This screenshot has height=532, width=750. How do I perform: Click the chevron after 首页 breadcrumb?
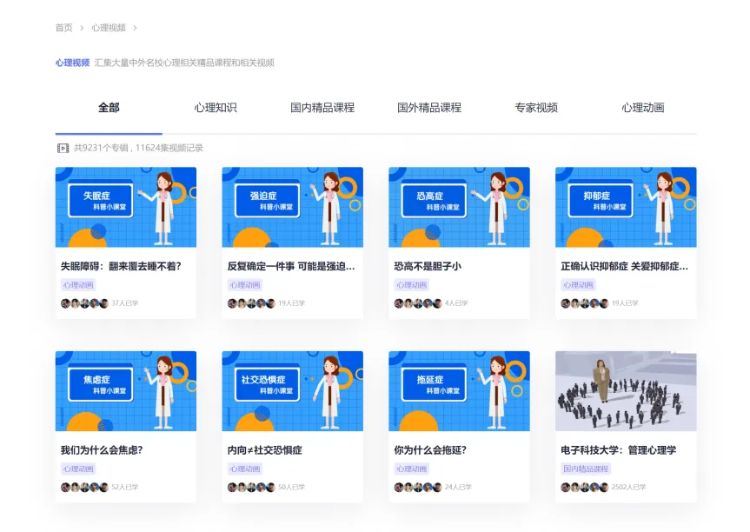click(x=82, y=28)
